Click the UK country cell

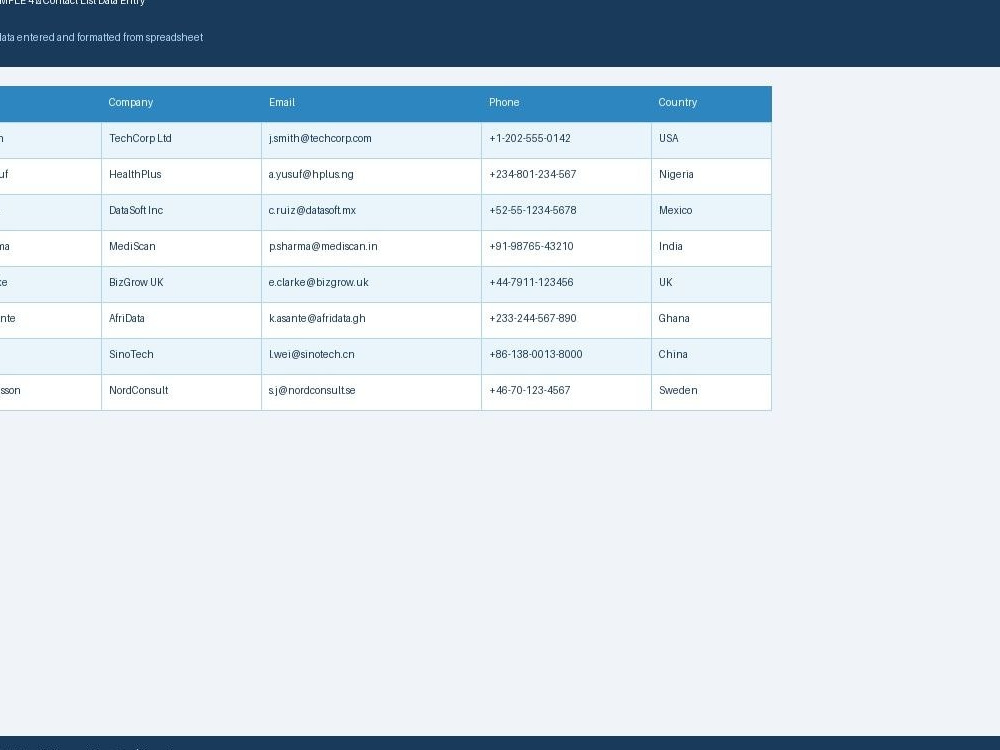711,284
